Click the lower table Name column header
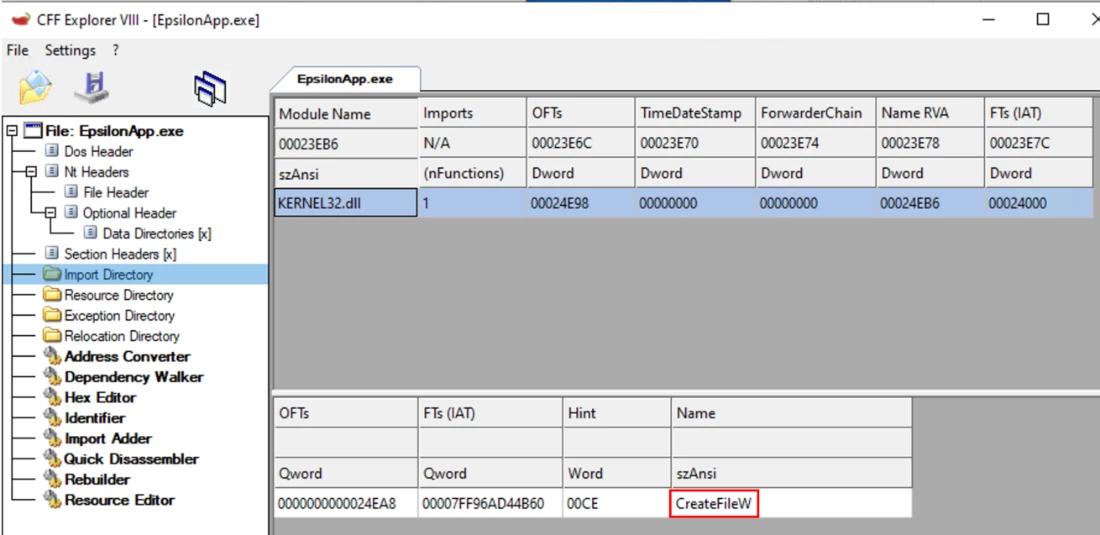Image resolution: width=1100 pixels, height=535 pixels. (791, 413)
